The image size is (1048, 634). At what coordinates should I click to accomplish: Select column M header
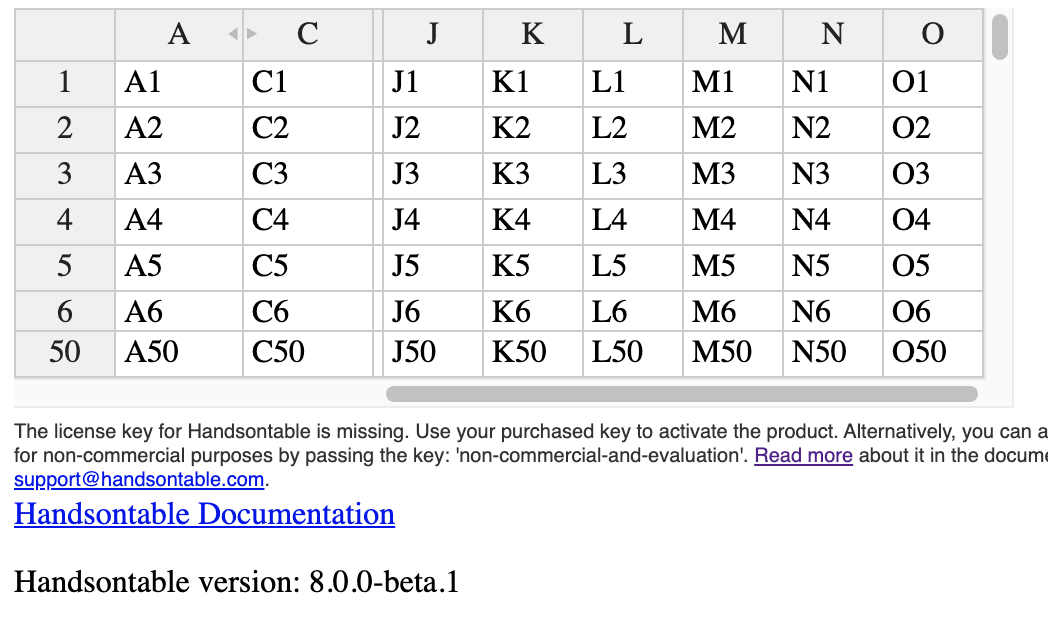pos(732,35)
